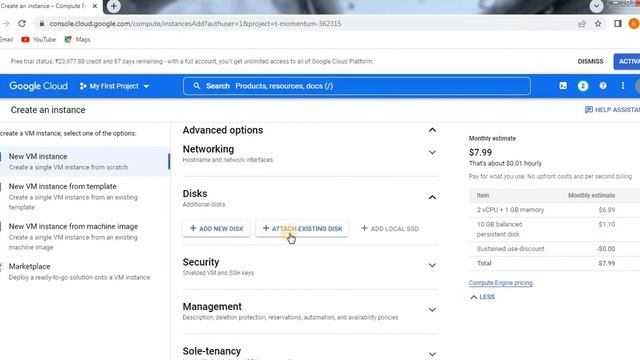Select Marketplace option
640x360 pixels.
85,271
